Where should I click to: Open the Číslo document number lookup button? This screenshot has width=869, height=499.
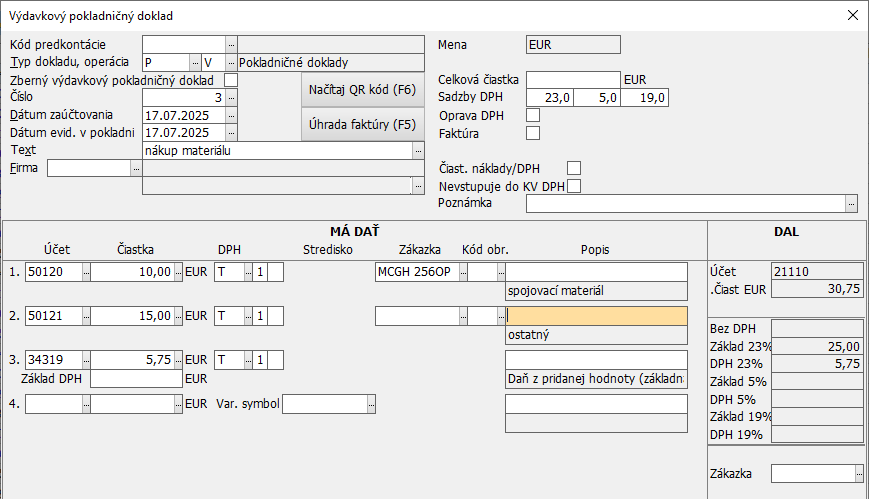click(231, 98)
